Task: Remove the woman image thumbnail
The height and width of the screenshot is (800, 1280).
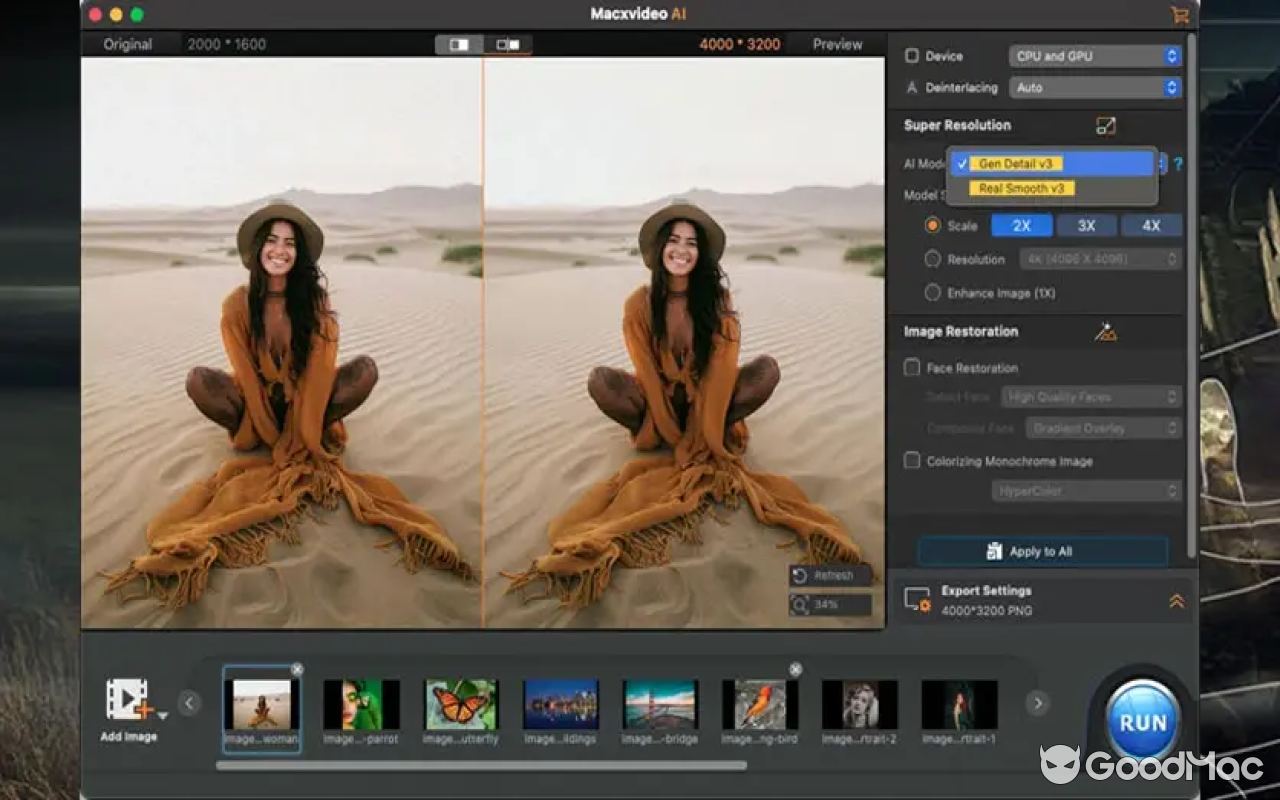Action: tap(297, 669)
